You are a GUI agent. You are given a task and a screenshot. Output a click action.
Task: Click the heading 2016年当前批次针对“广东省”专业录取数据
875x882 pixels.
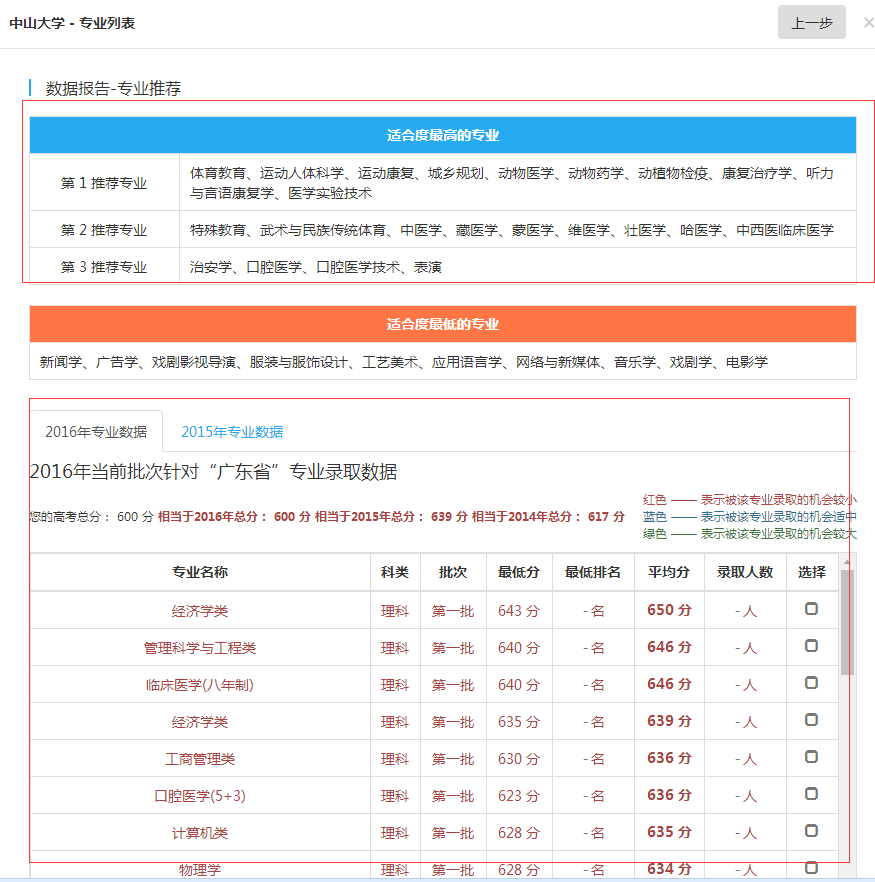[x=214, y=471]
